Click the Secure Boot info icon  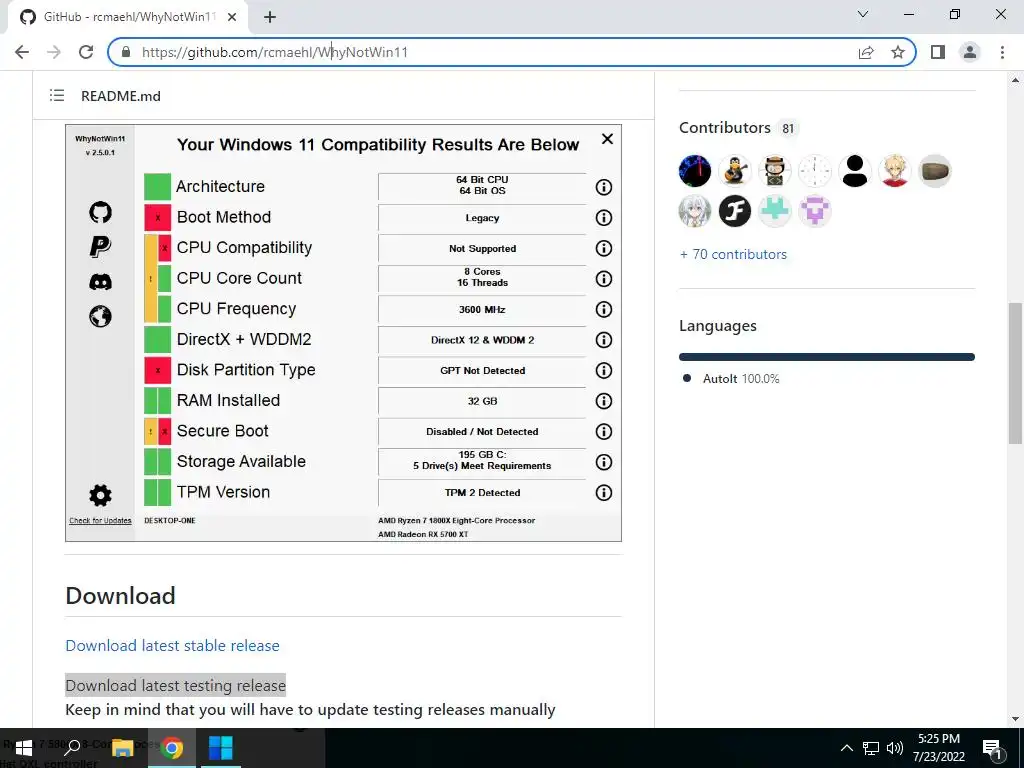(603, 431)
